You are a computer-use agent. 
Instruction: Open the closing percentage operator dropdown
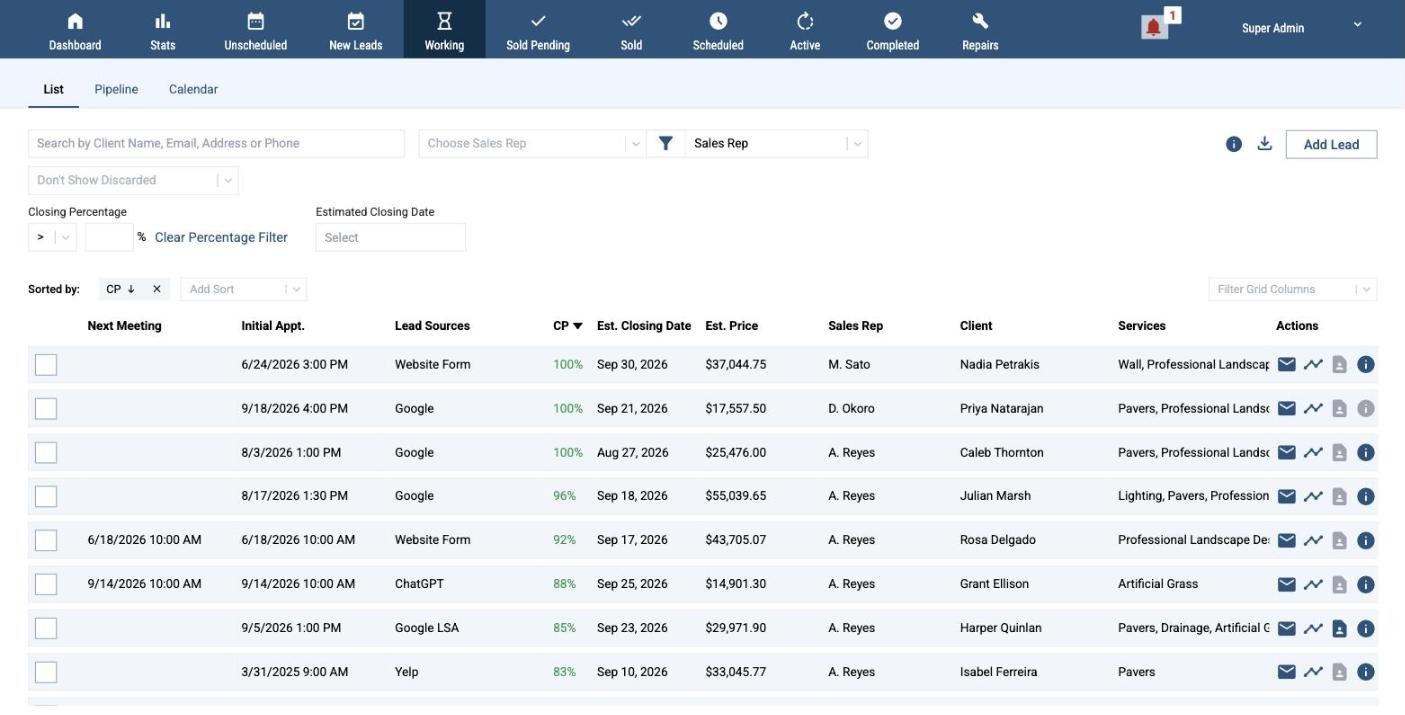(x=52, y=238)
